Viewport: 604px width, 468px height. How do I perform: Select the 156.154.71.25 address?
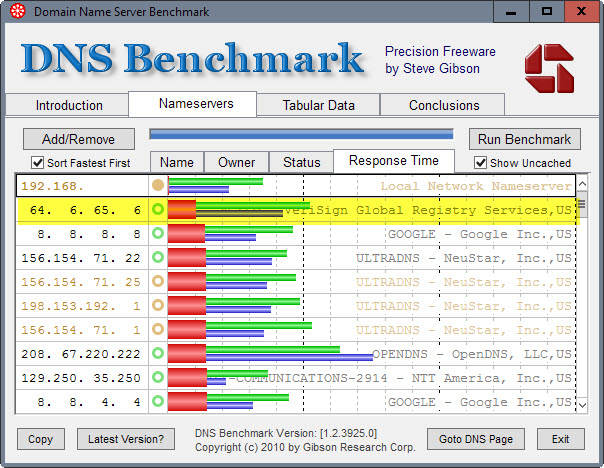pyautogui.click(x=81, y=282)
